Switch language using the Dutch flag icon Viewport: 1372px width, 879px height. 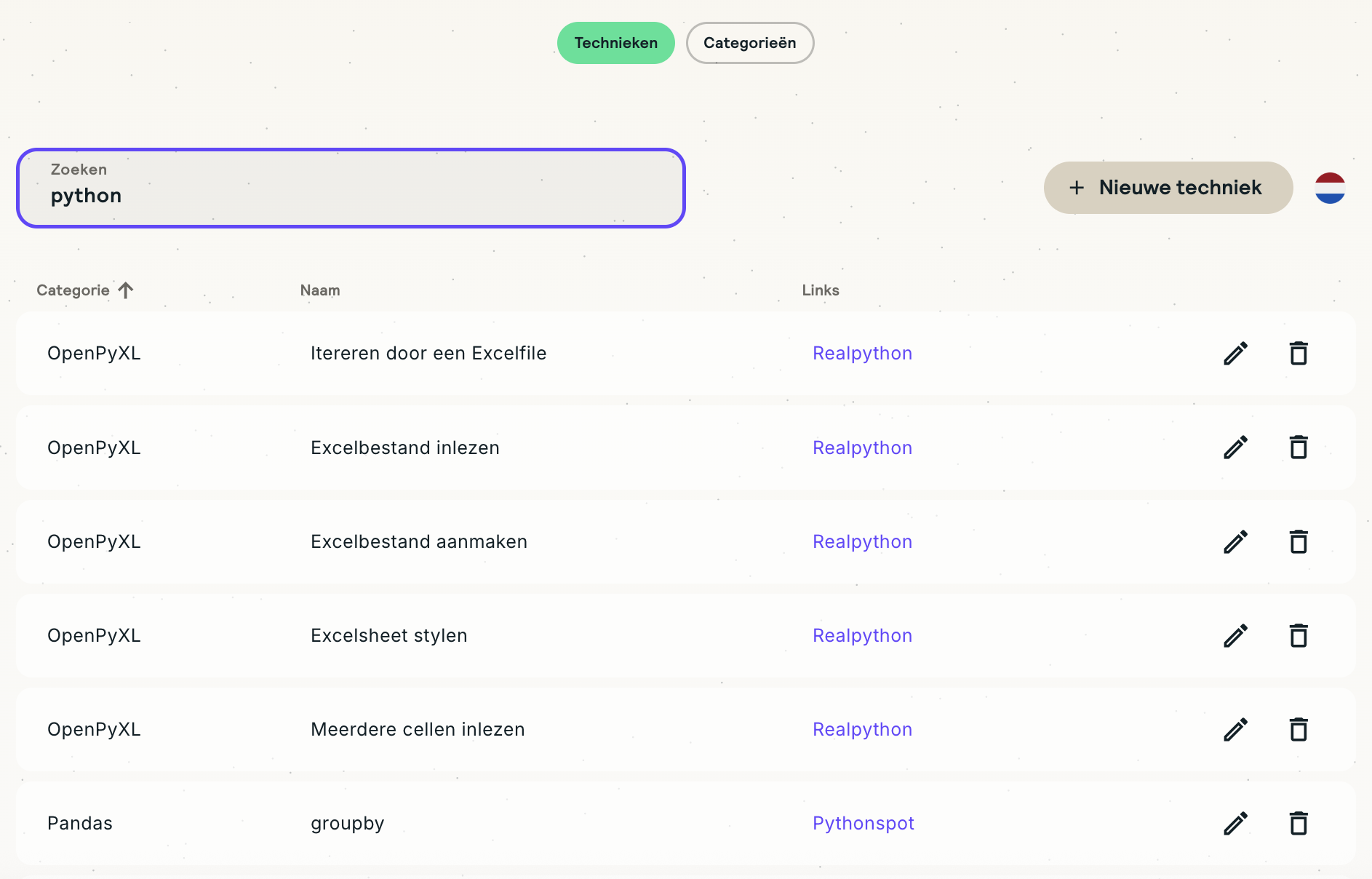point(1330,188)
